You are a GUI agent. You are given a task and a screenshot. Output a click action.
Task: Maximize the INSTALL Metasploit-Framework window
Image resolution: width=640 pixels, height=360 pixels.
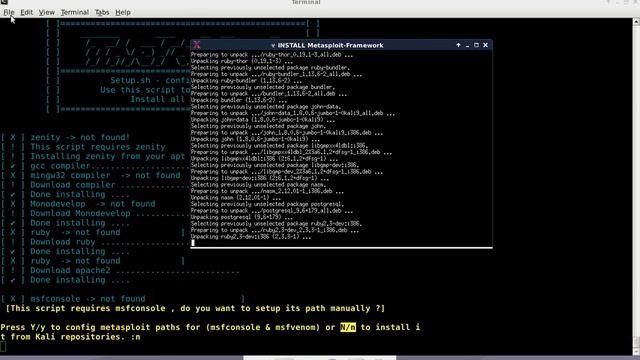pos(476,45)
